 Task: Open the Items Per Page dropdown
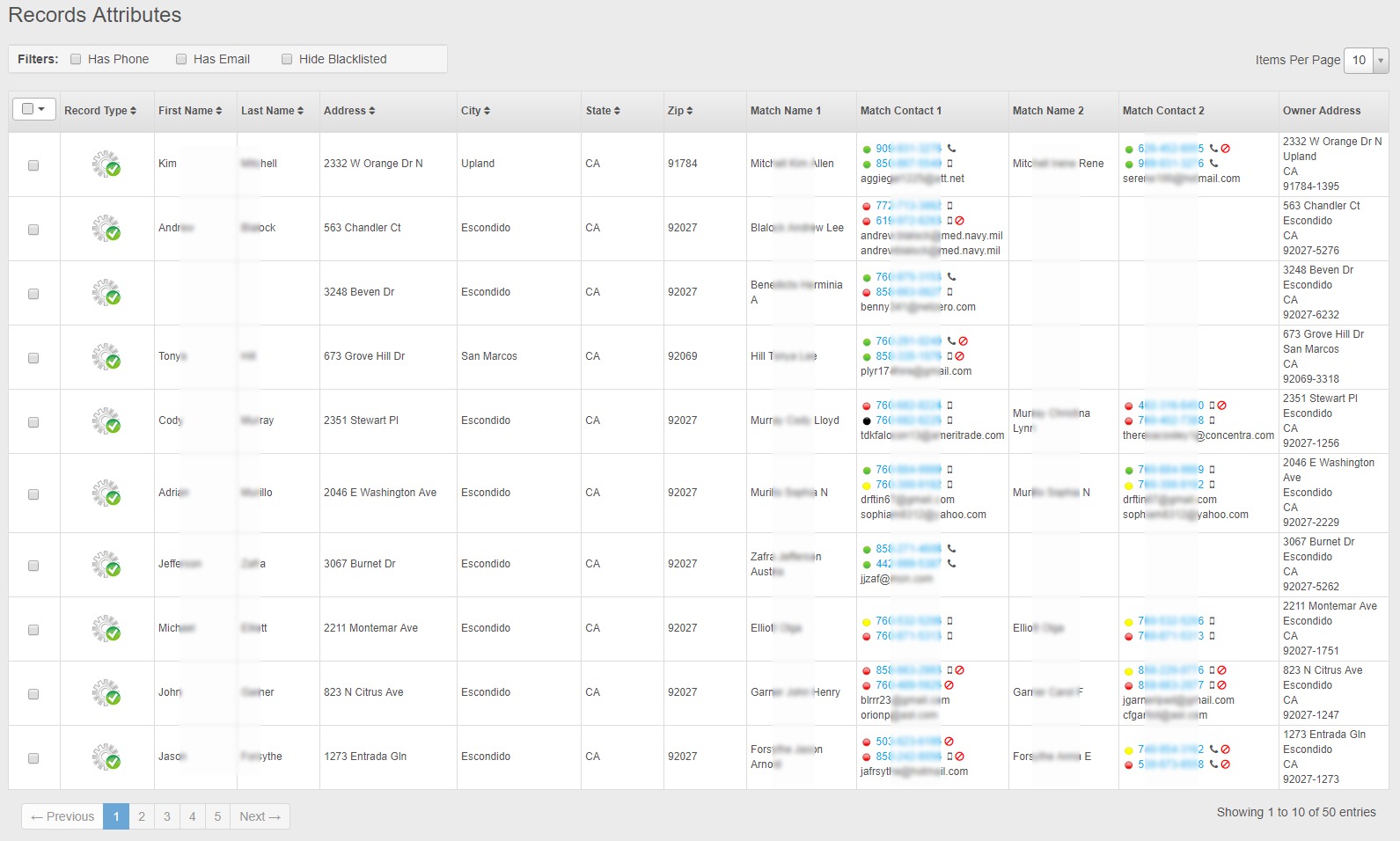(1366, 60)
